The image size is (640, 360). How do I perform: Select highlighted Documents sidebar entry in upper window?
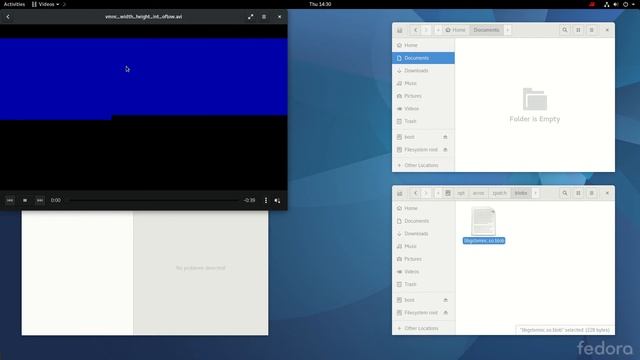pos(423,58)
